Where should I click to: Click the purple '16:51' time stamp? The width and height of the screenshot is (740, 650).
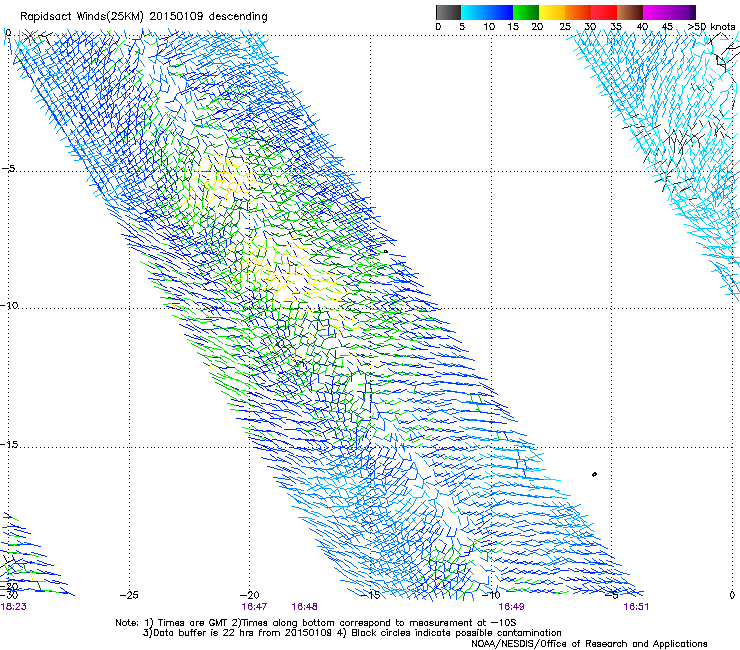636,607
